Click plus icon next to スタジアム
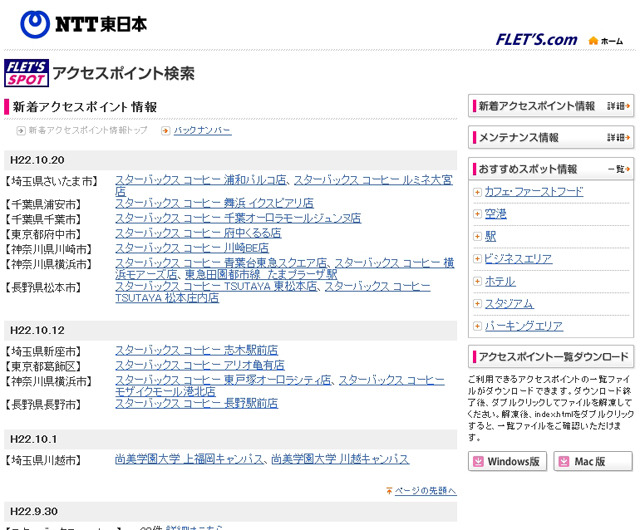 click(477, 303)
